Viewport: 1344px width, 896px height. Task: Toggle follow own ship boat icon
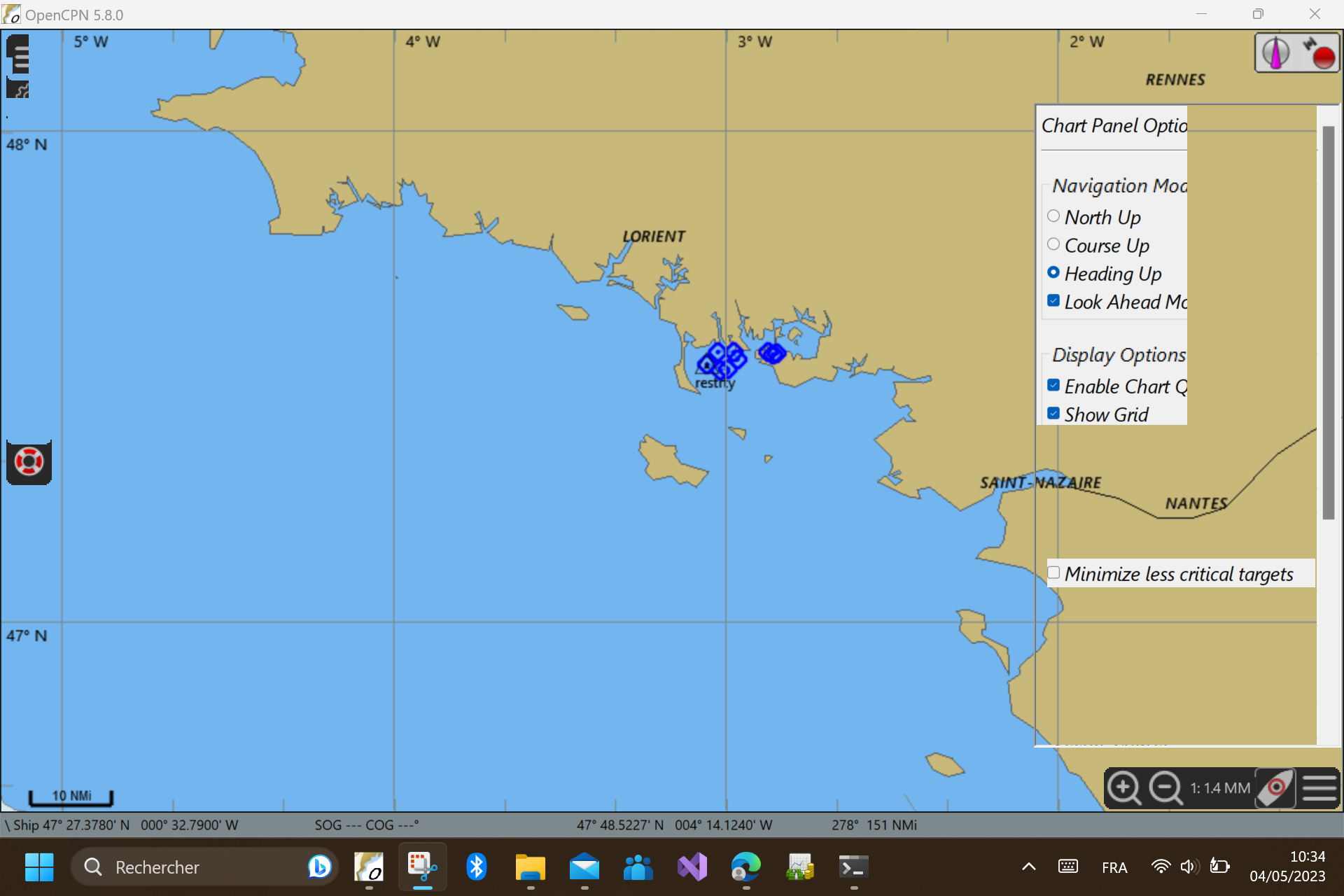coord(1275,788)
